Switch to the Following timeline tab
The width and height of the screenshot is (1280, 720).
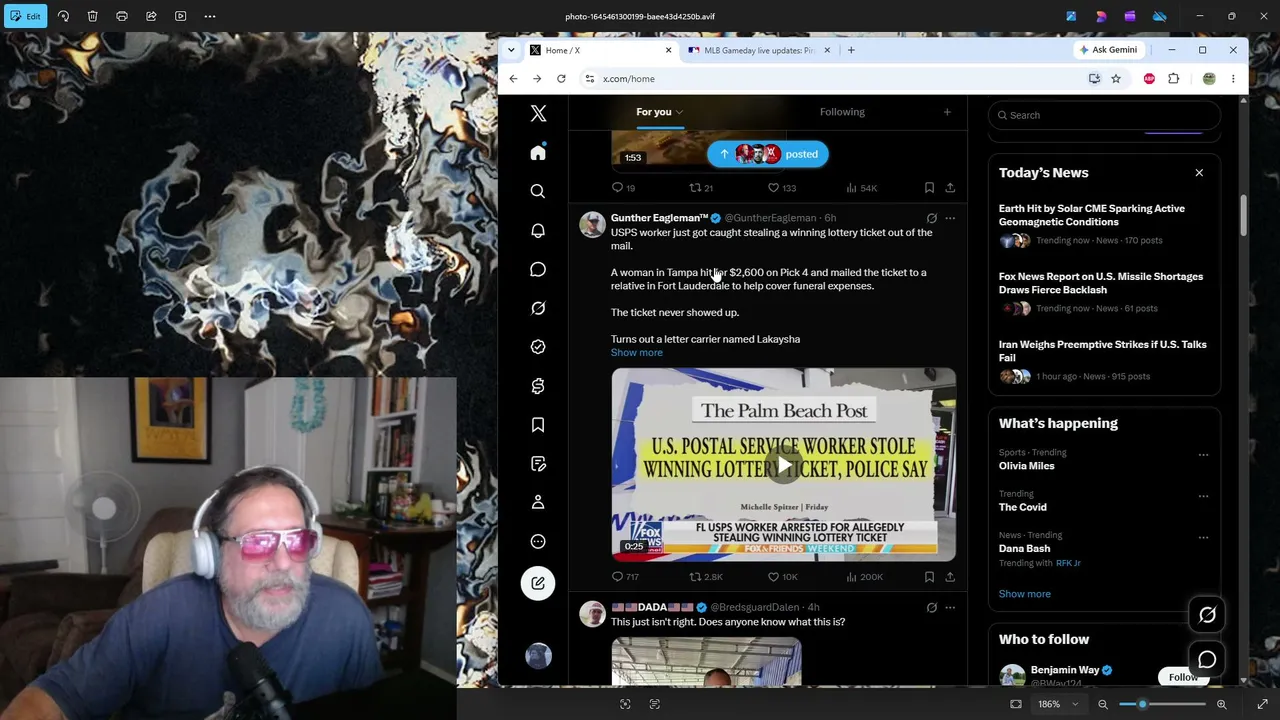(842, 112)
